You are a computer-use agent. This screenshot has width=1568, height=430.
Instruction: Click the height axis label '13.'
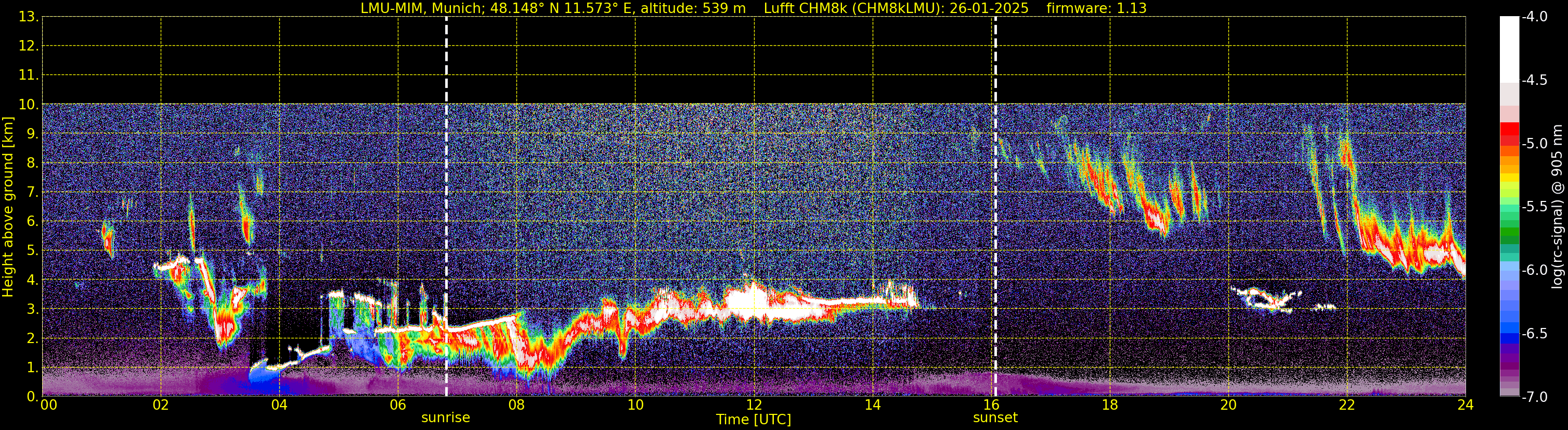tap(29, 17)
